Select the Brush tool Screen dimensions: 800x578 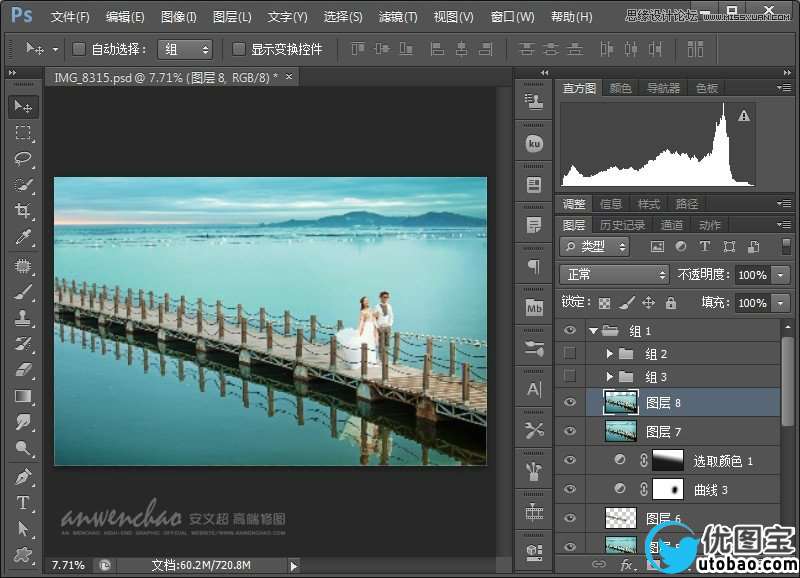click(23, 292)
